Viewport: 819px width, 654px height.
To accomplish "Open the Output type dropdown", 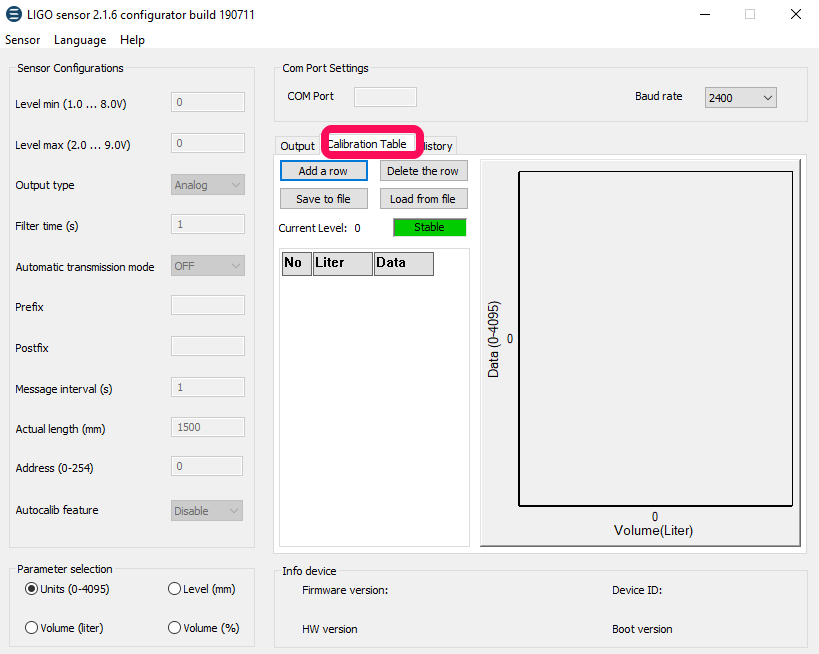I will coord(208,185).
